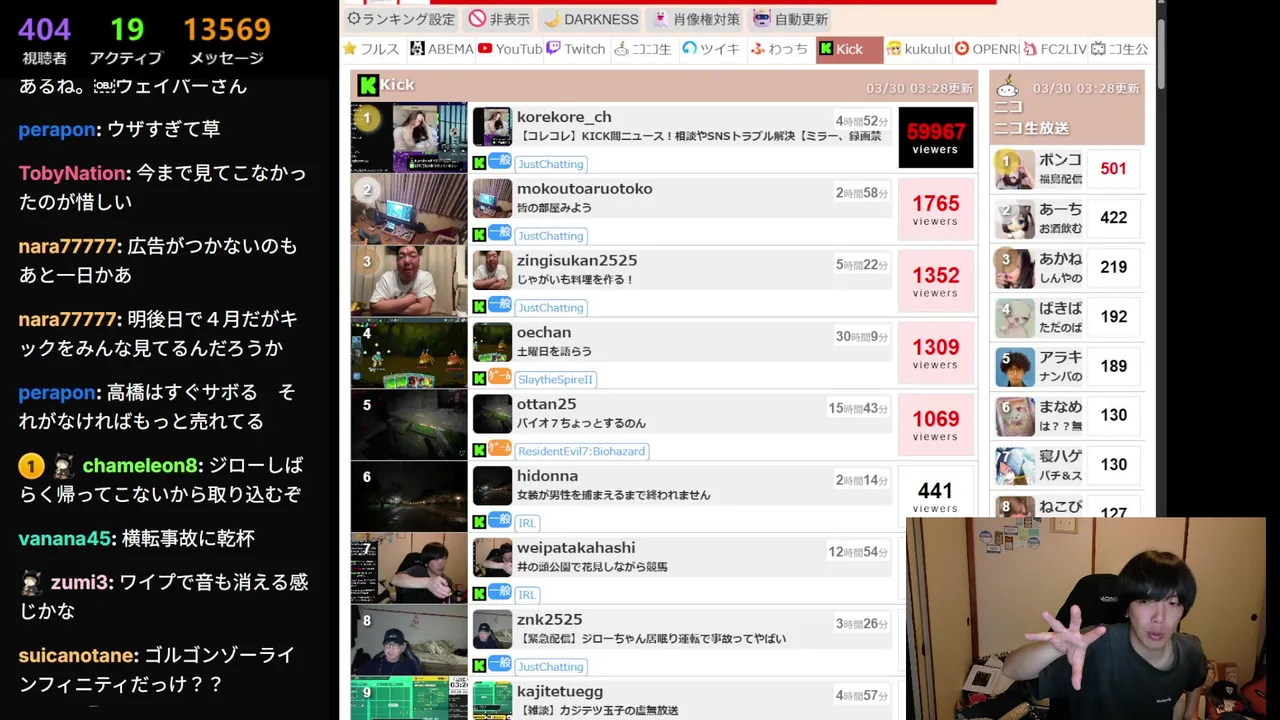Click ottan25 avatar icon
This screenshot has height=720, width=1280.
[x=492, y=415]
